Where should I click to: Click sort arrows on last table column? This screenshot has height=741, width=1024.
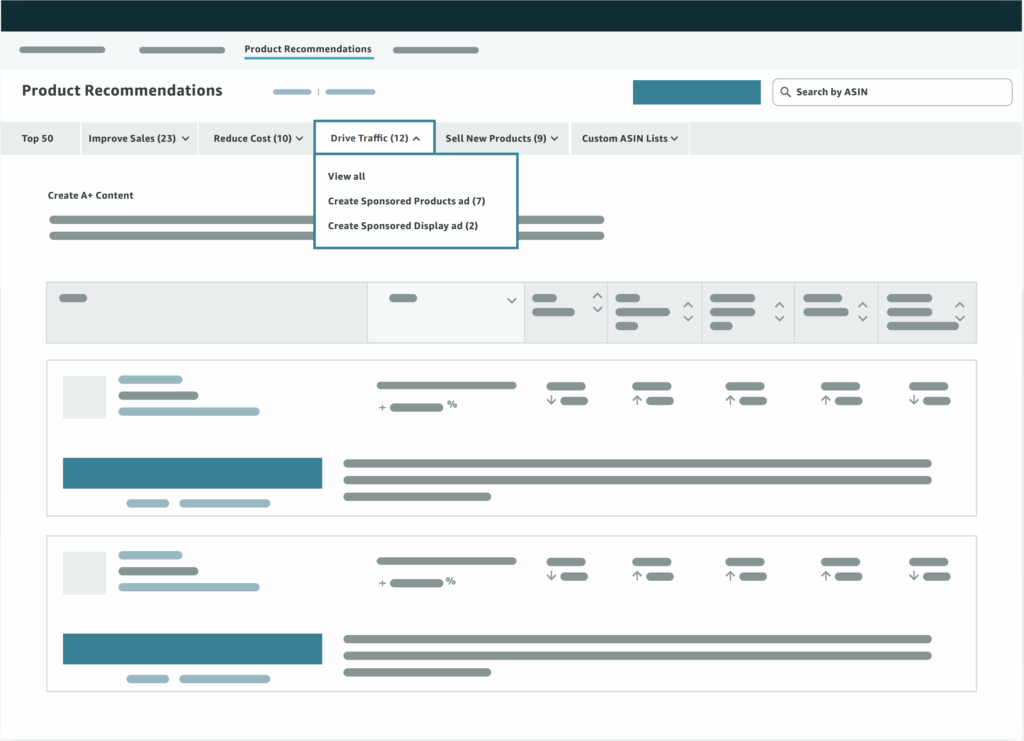[x=959, y=311]
